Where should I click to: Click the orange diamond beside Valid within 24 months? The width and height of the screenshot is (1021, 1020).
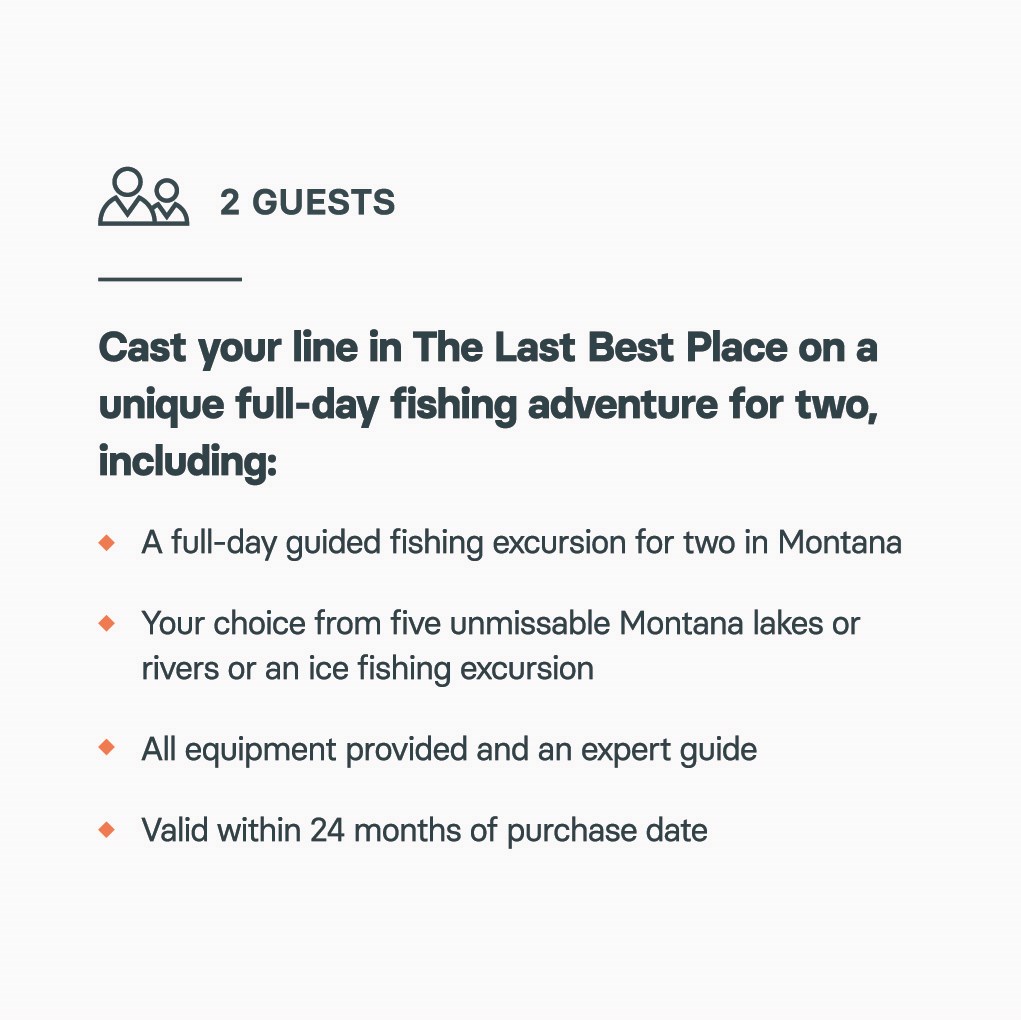107,829
